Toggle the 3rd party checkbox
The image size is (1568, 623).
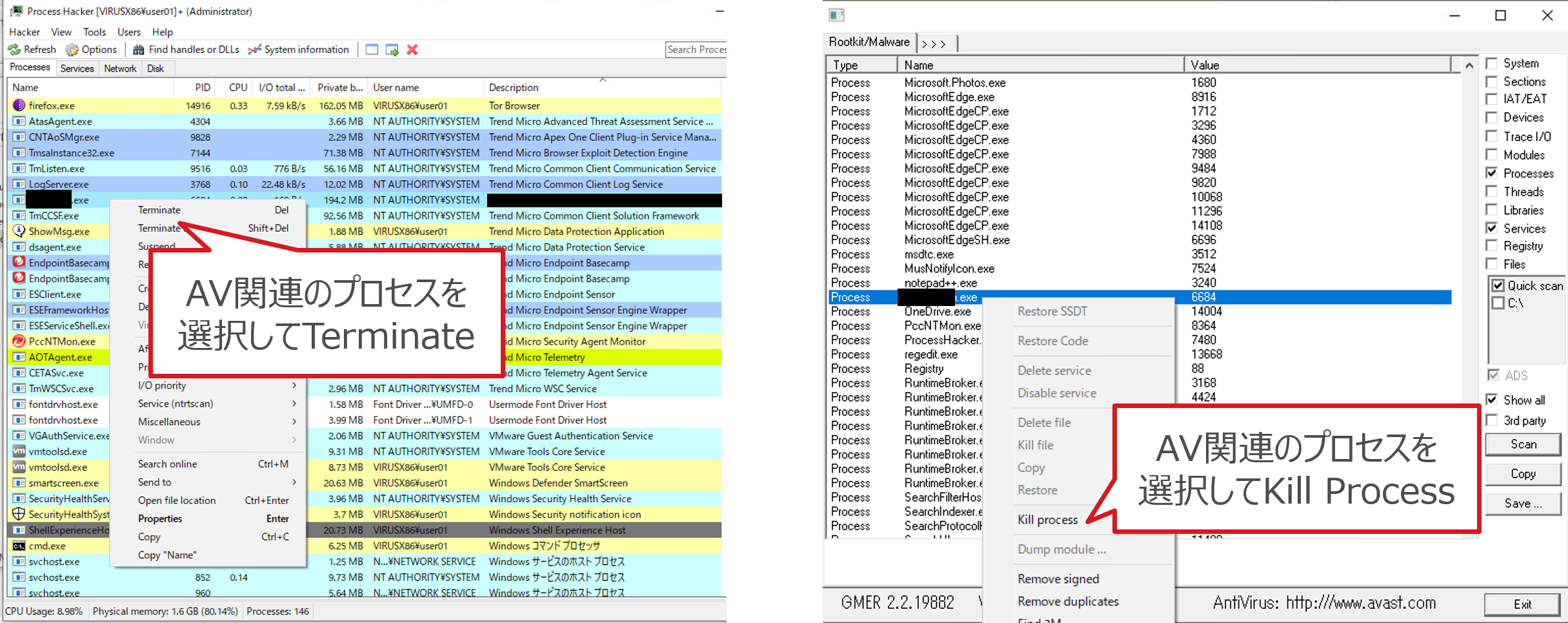[1492, 420]
